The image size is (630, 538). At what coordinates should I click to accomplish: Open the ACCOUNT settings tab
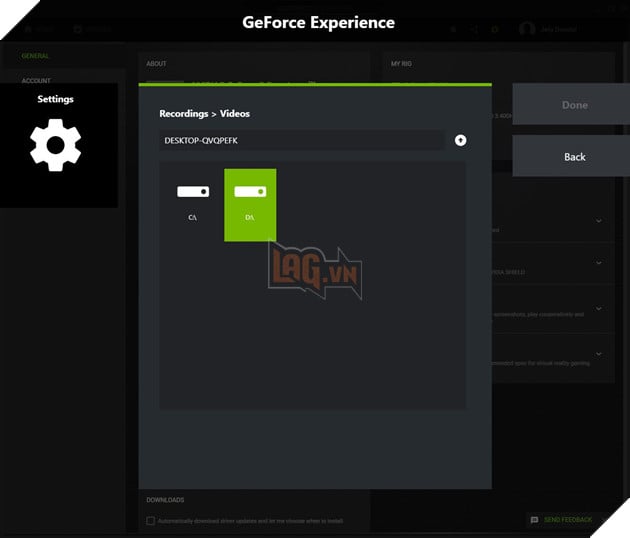click(36, 80)
